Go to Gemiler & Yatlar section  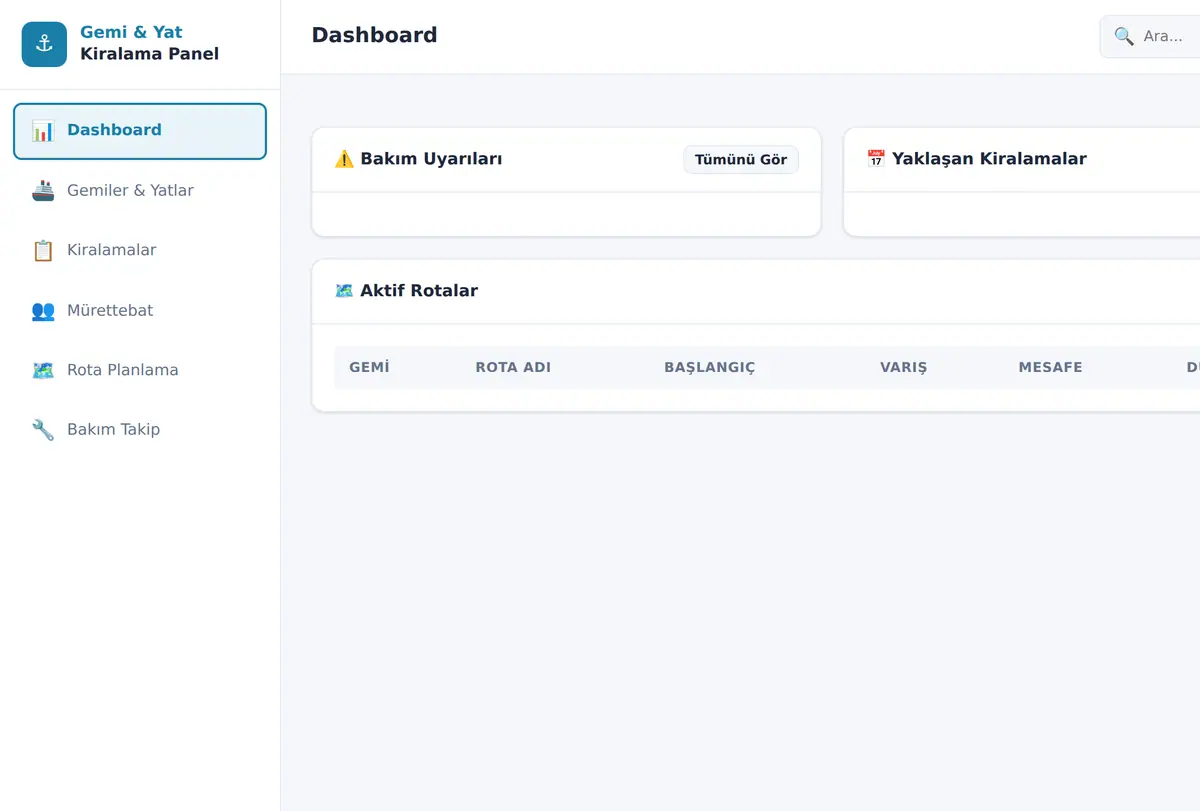pos(140,191)
